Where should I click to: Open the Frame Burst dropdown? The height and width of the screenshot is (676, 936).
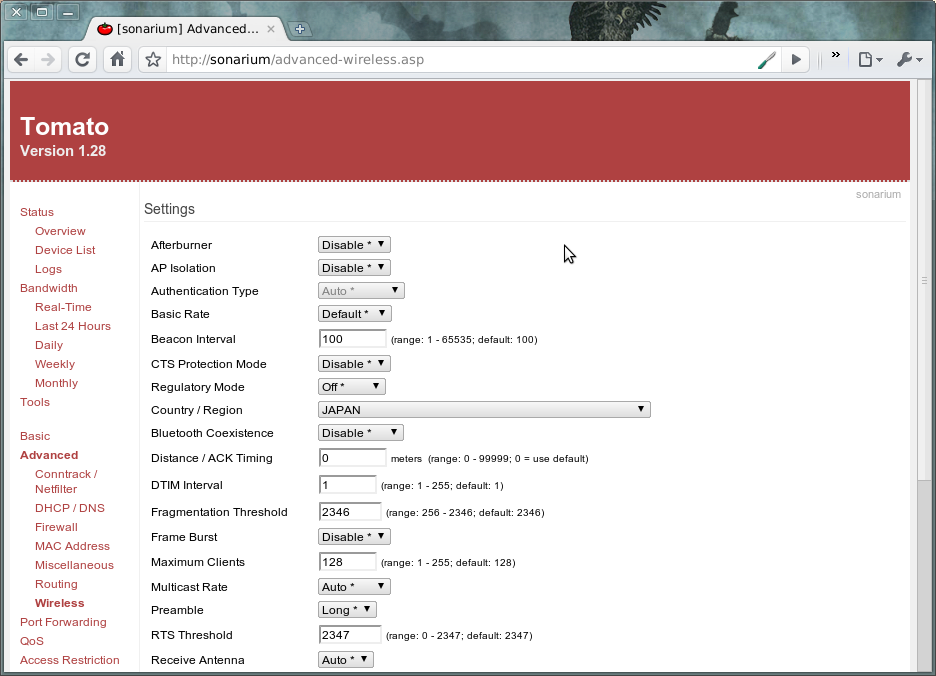point(354,537)
